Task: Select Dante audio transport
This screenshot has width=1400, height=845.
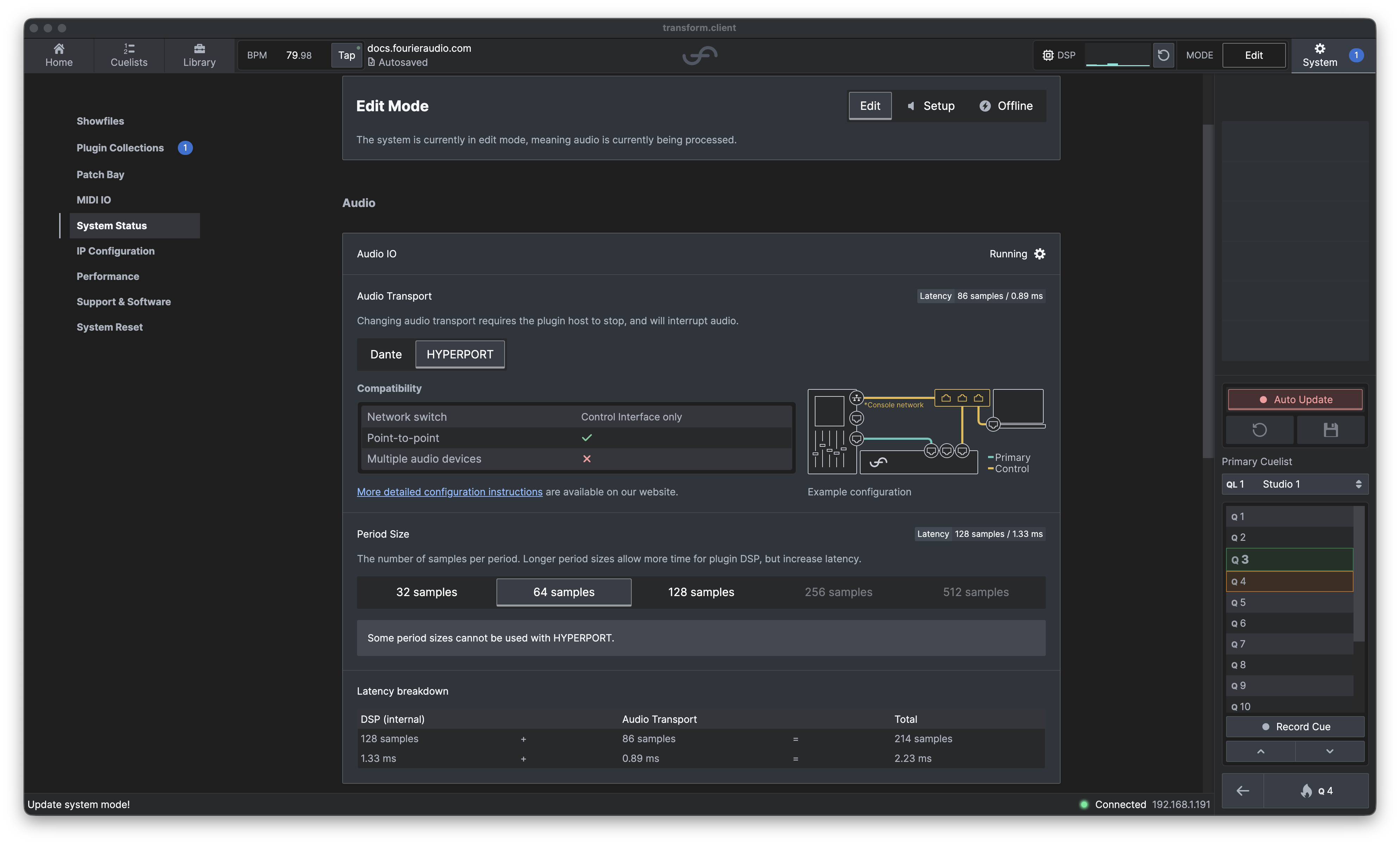Action: click(386, 355)
